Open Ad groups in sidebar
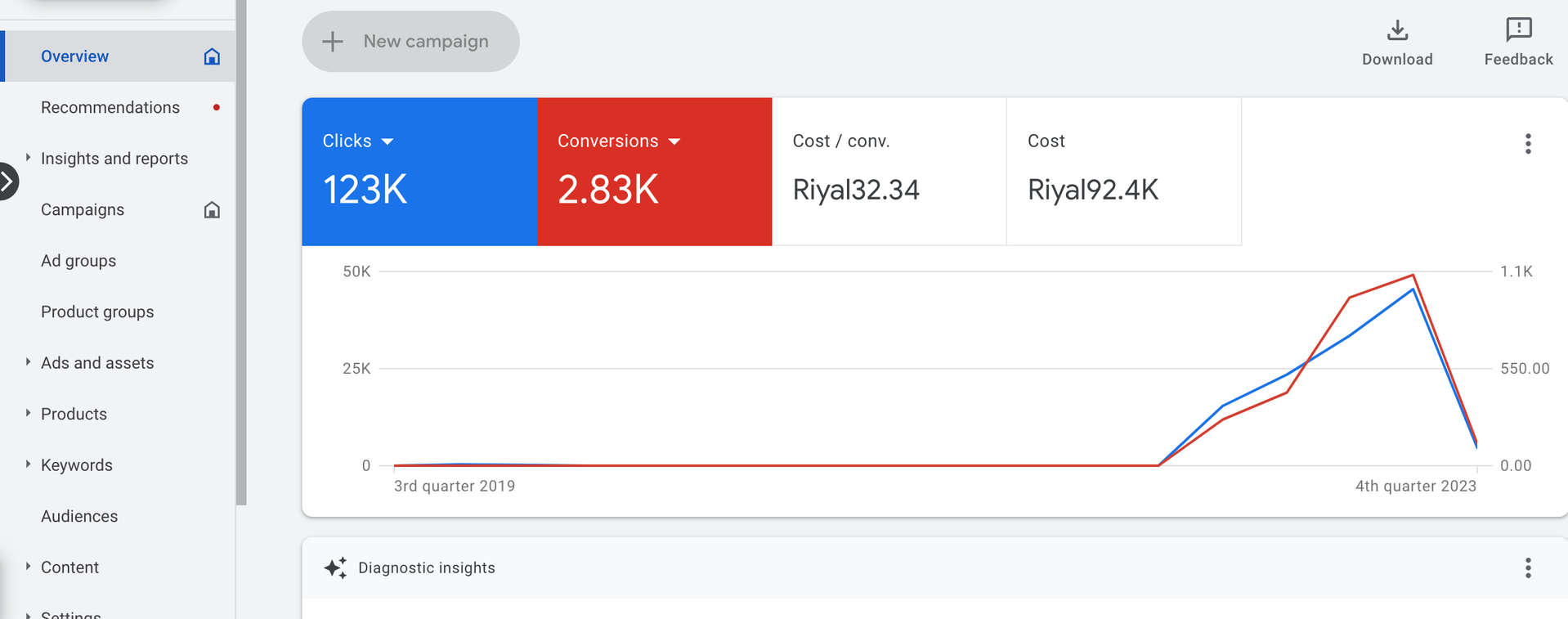Viewport: 1568px width, 619px height. (x=78, y=261)
